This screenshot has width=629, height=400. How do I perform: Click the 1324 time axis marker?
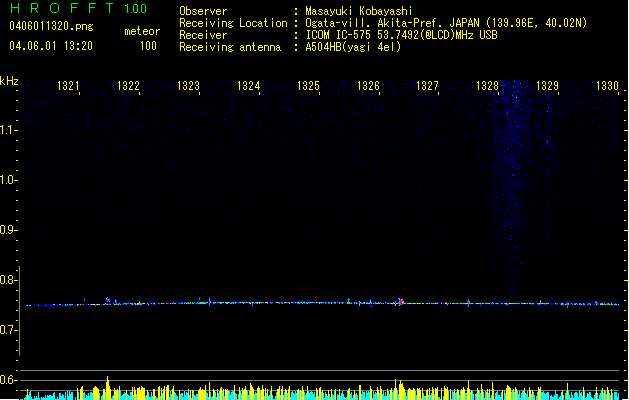[x=248, y=86]
